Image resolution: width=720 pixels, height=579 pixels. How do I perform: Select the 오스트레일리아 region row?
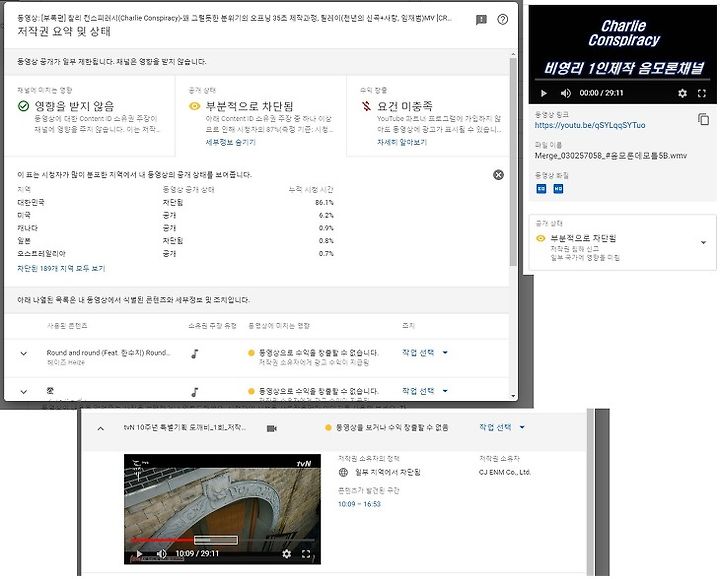click(x=175, y=253)
